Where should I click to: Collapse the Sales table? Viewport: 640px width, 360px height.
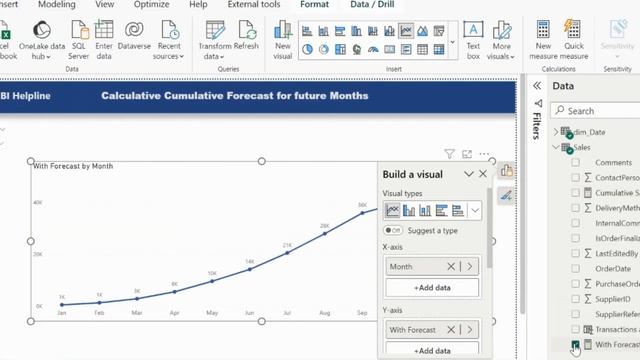556,147
